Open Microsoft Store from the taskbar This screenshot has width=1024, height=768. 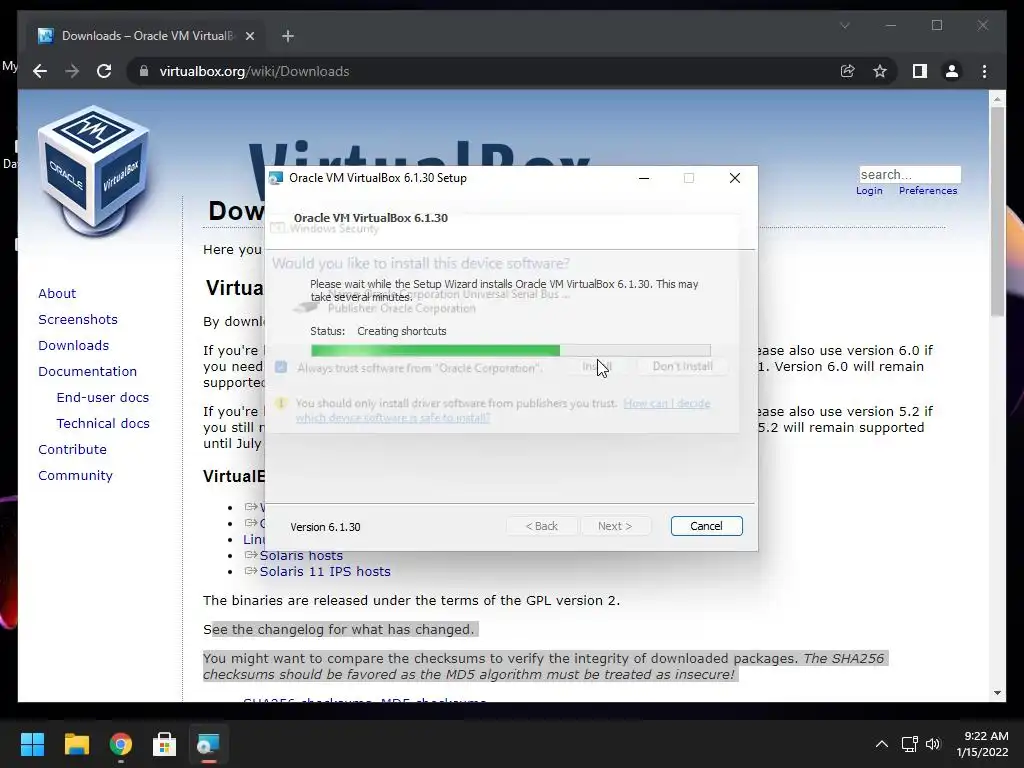pos(165,744)
